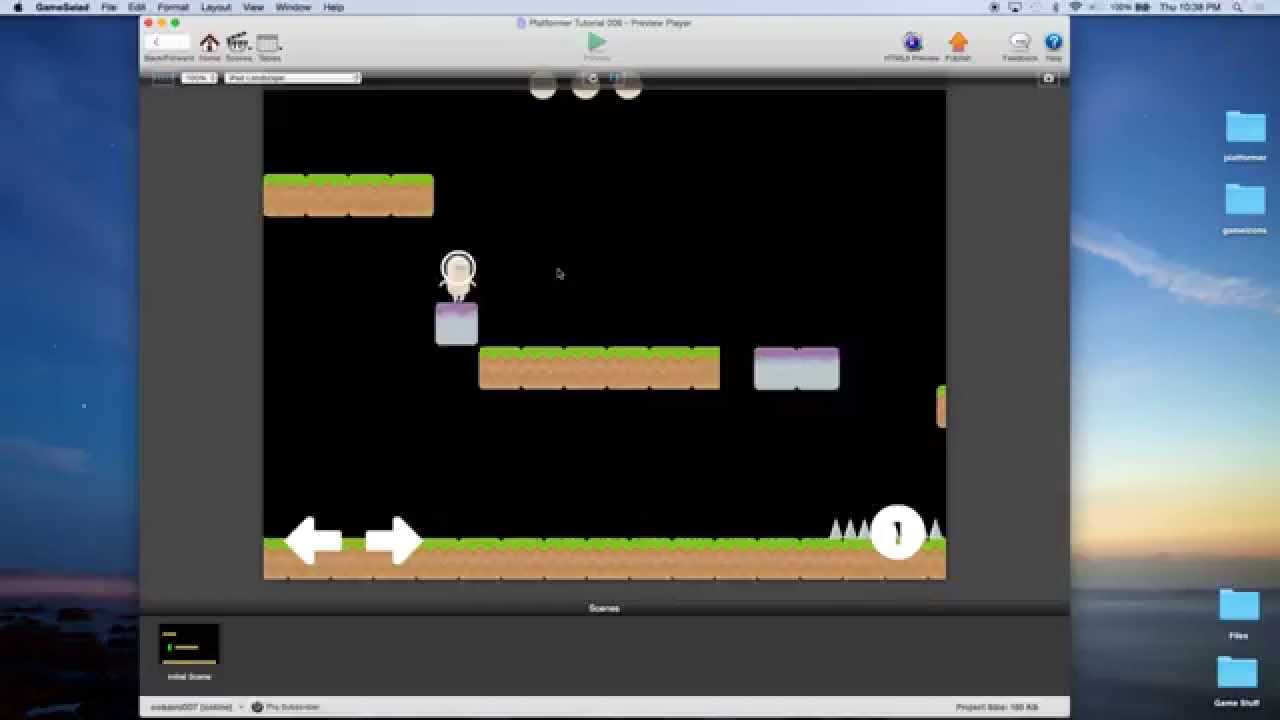Click the Back/Forward navigation button

[167, 42]
